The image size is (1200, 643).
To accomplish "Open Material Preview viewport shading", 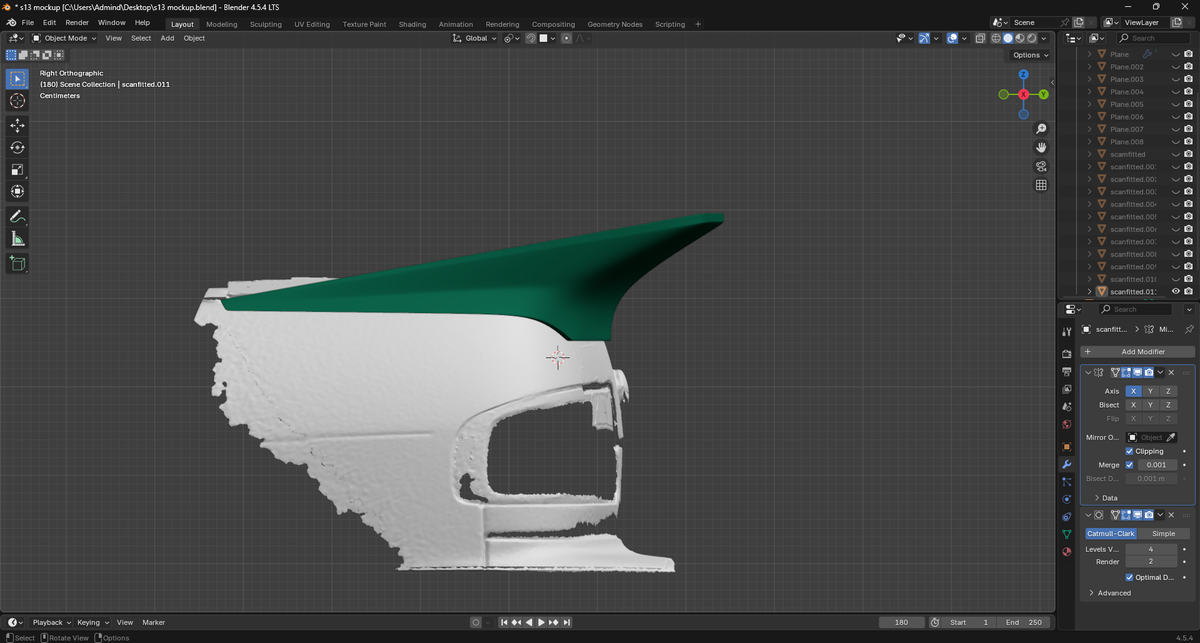I will click(x=1018, y=38).
